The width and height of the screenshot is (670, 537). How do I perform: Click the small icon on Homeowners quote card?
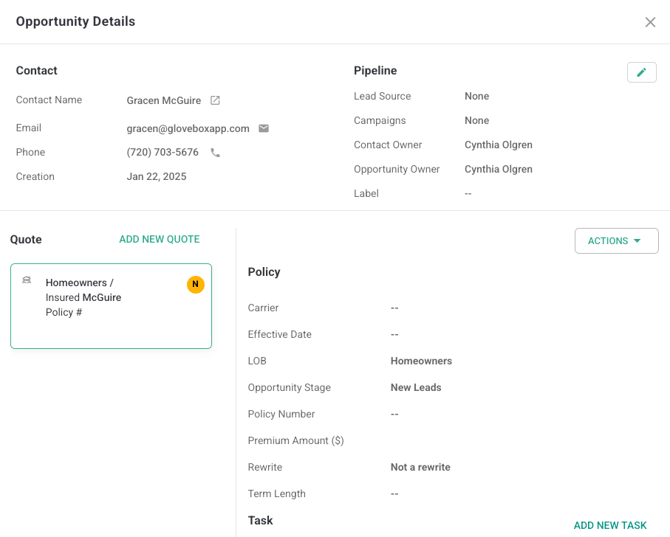point(27,281)
